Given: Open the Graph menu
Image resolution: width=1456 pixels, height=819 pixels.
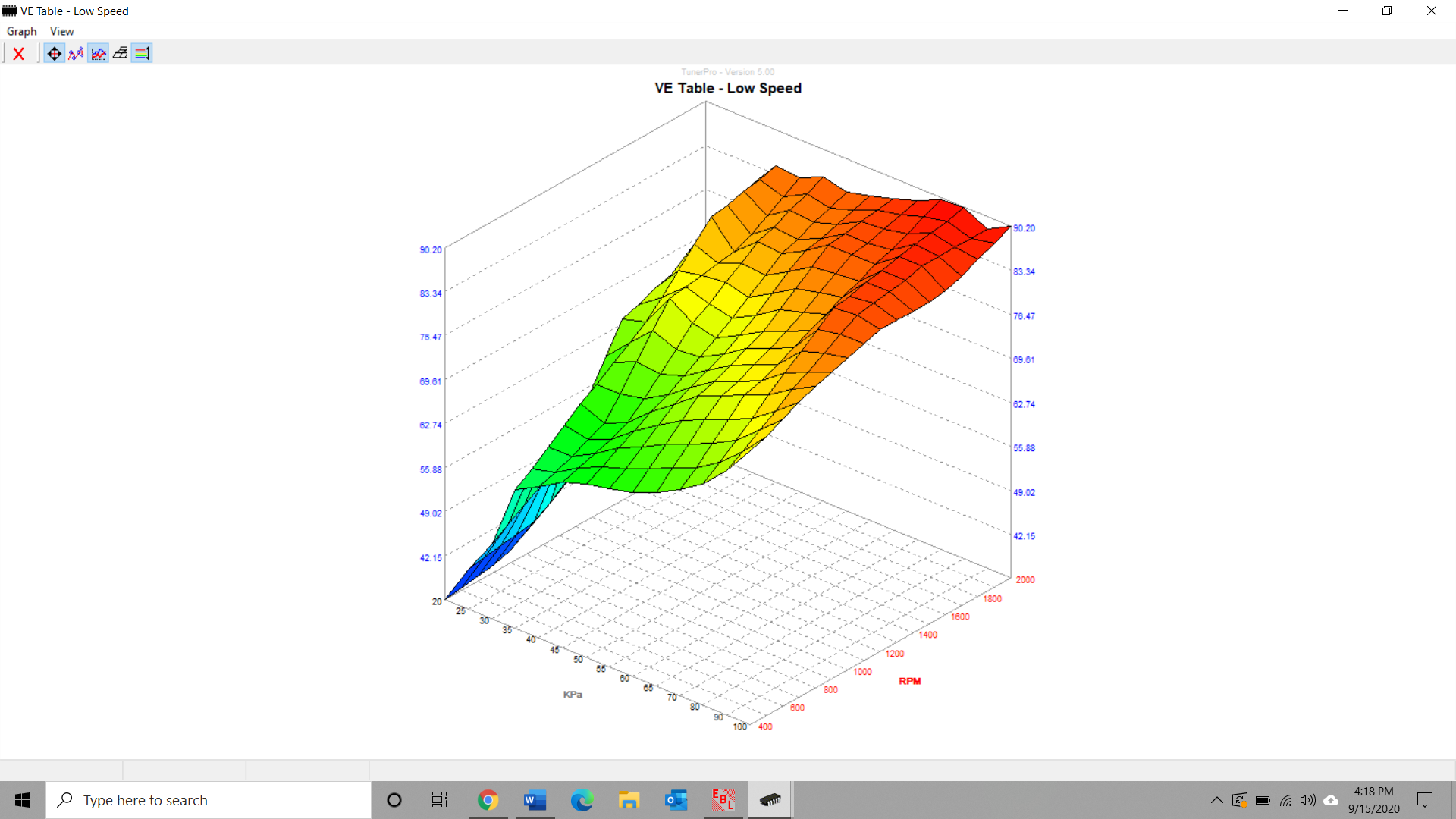Looking at the screenshot, I should tap(21, 31).
